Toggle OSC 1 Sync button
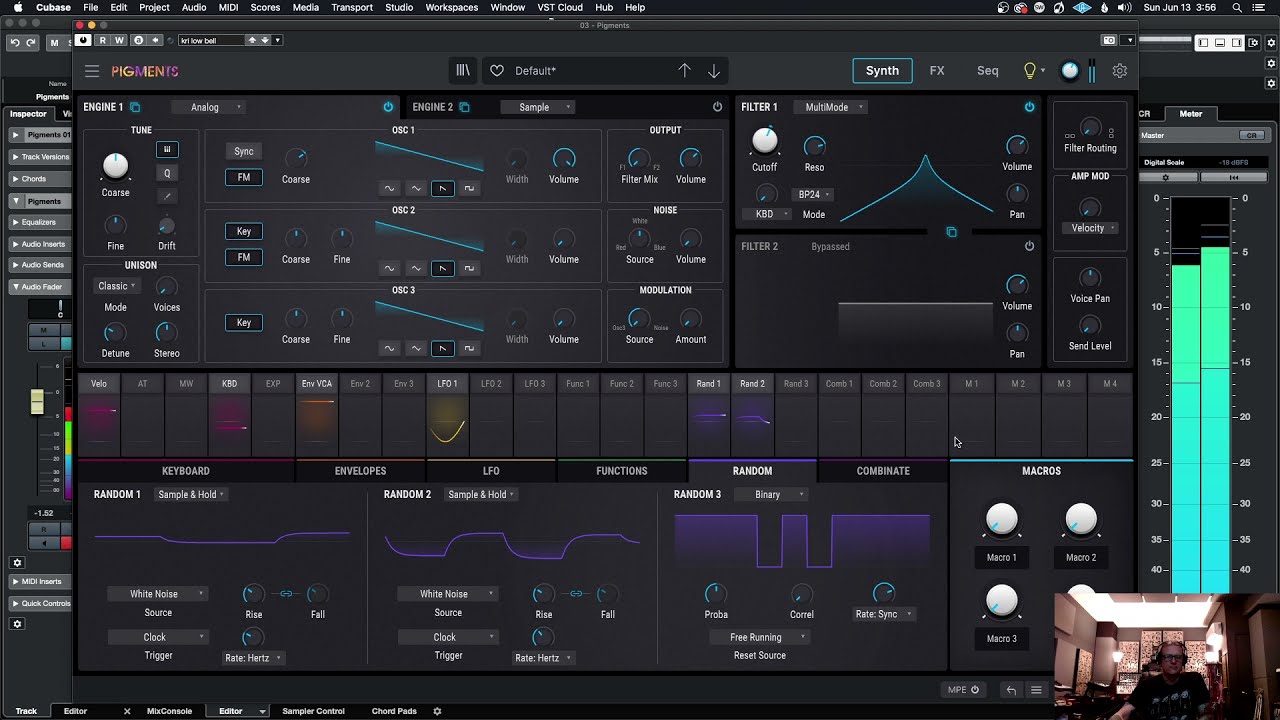Screen dimensions: 1280x720 [x=244, y=151]
